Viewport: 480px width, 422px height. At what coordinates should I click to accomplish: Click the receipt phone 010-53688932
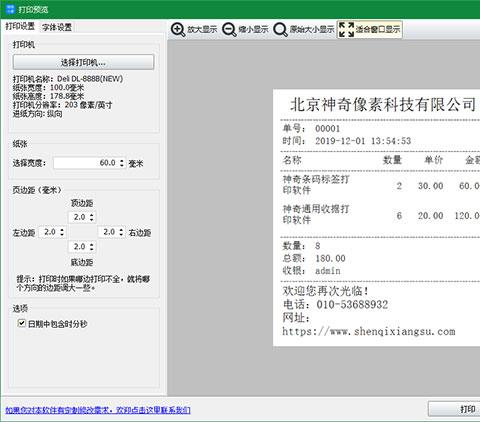point(352,304)
